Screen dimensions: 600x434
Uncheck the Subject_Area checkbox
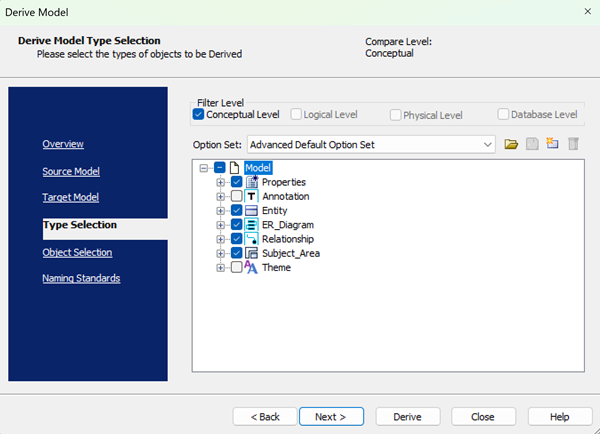[236, 254]
